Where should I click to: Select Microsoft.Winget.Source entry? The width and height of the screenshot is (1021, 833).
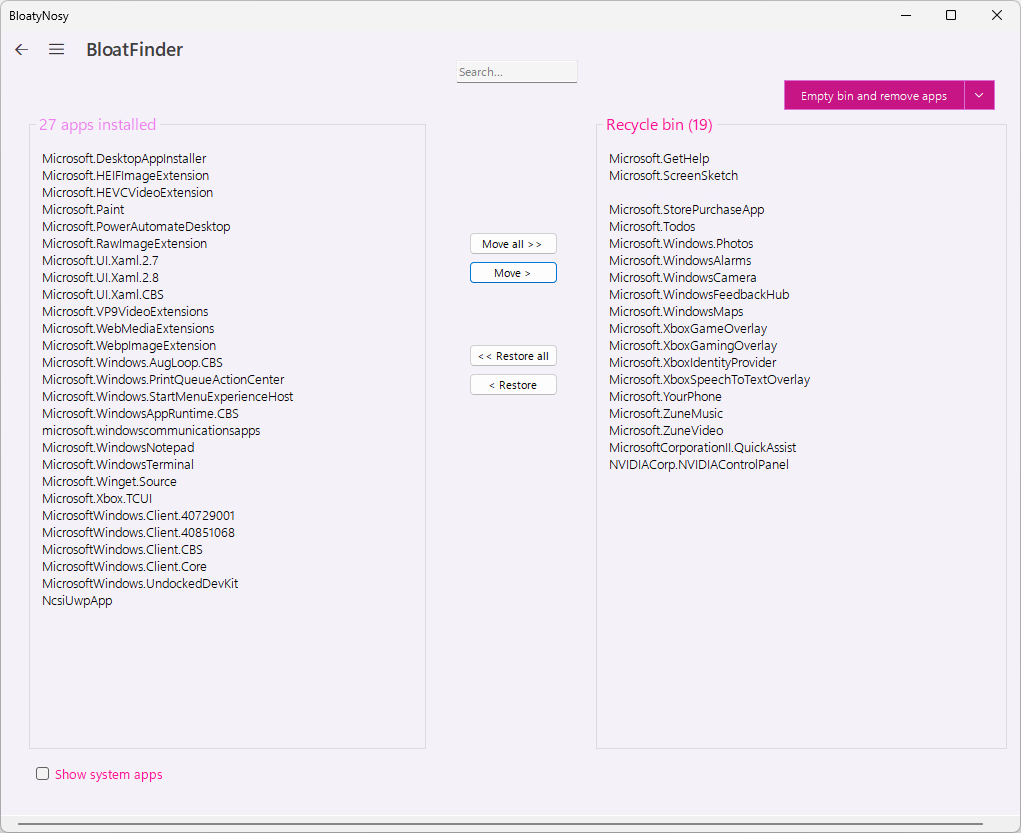point(109,481)
